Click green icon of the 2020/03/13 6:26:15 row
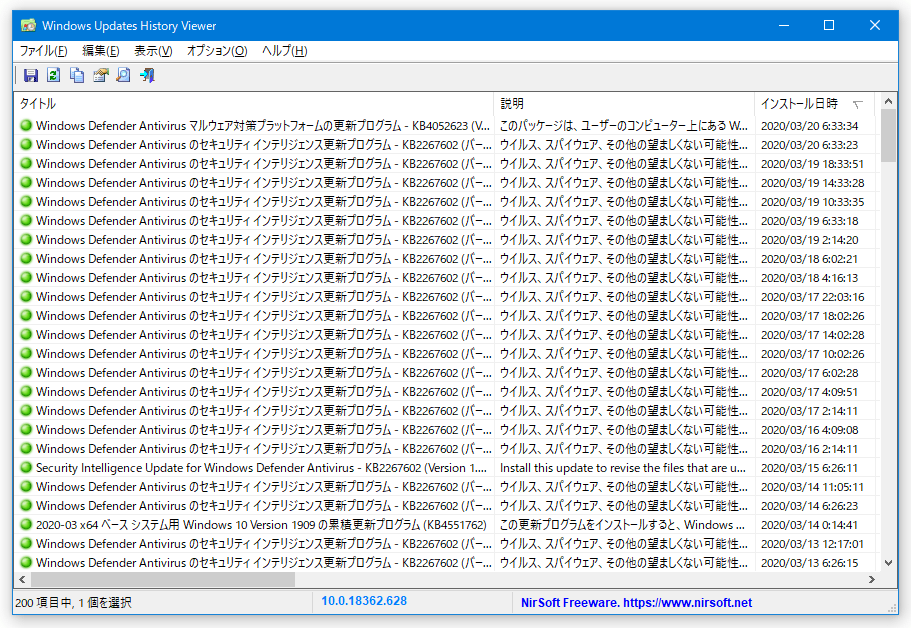This screenshot has width=911, height=628. (x=26, y=562)
